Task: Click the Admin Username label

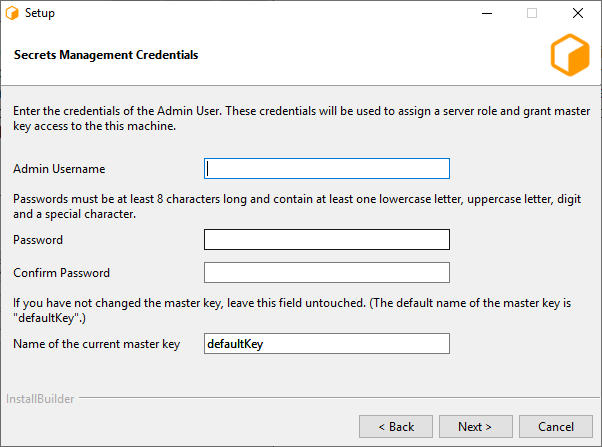Action: click(x=59, y=169)
